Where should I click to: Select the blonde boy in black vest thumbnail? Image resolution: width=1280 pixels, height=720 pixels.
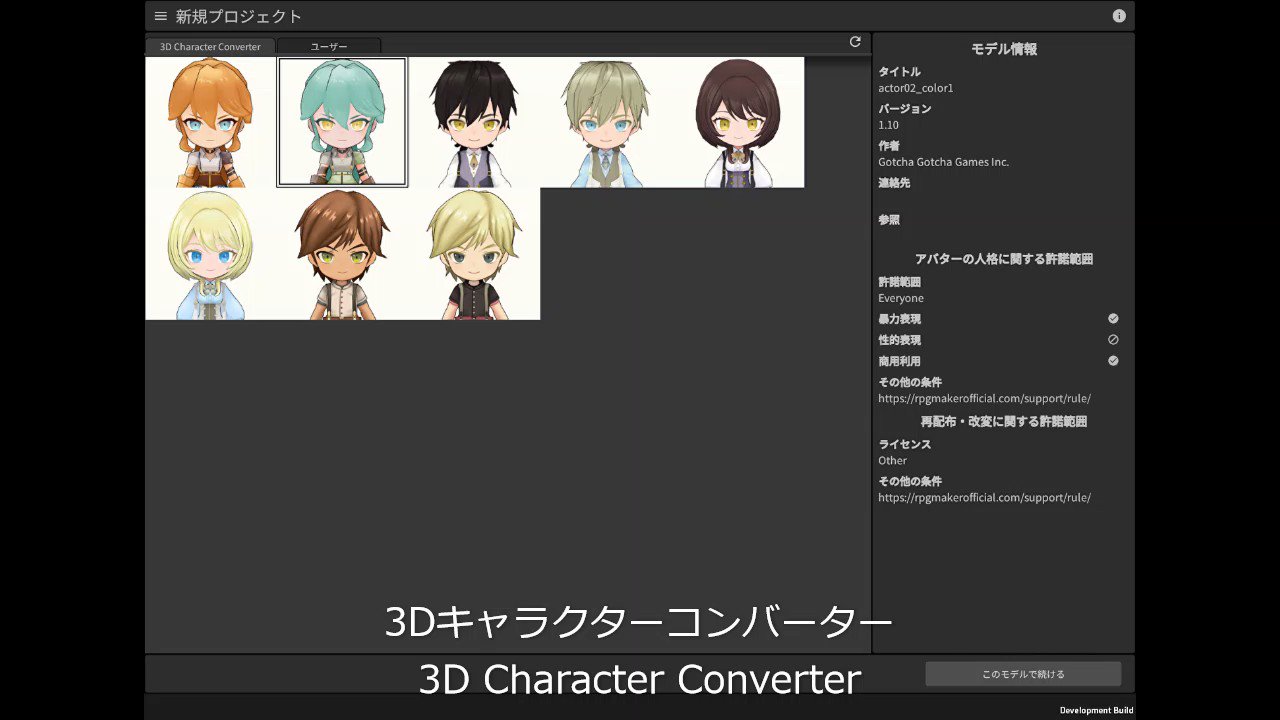pos(474,254)
